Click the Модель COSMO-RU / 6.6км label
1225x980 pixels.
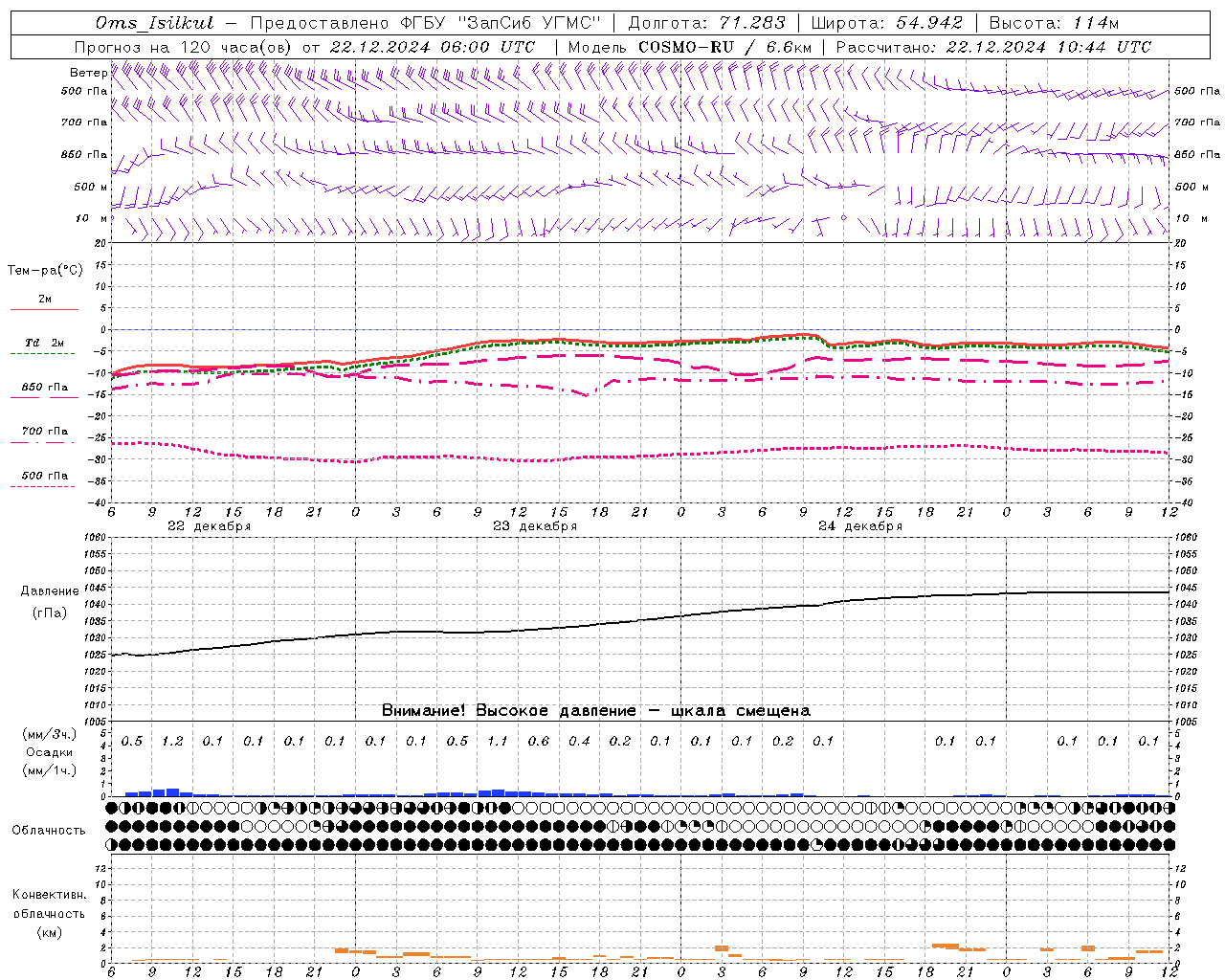pyautogui.click(x=690, y=47)
